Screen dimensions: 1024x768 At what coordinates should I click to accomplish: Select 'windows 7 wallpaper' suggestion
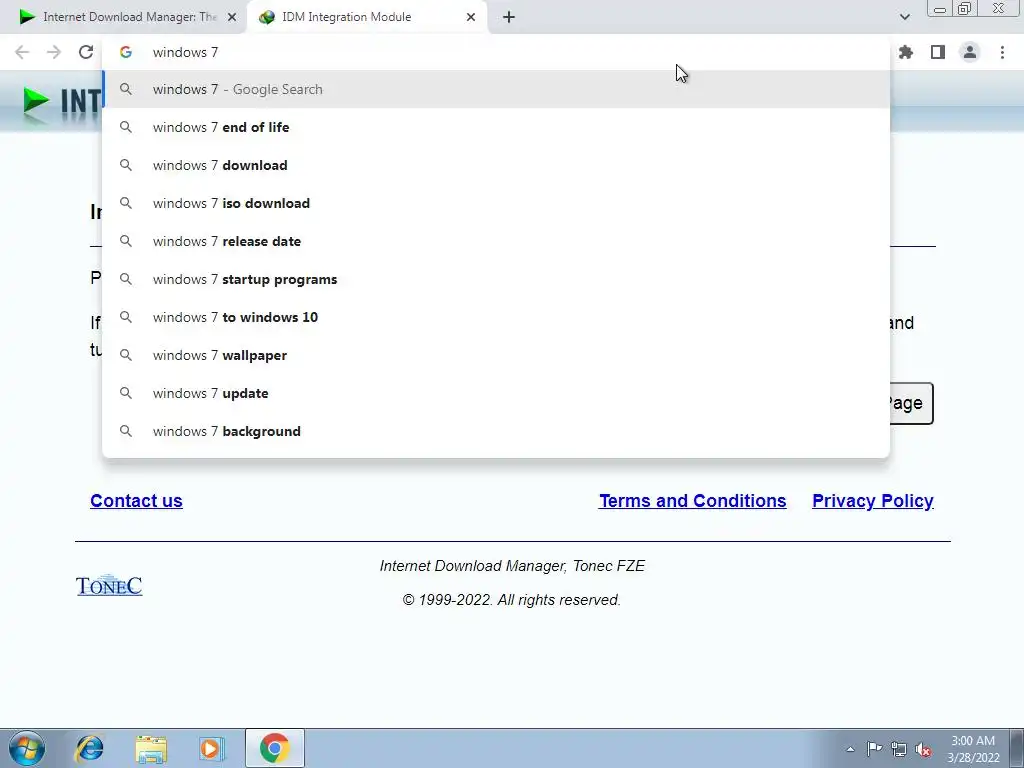pos(496,355)
